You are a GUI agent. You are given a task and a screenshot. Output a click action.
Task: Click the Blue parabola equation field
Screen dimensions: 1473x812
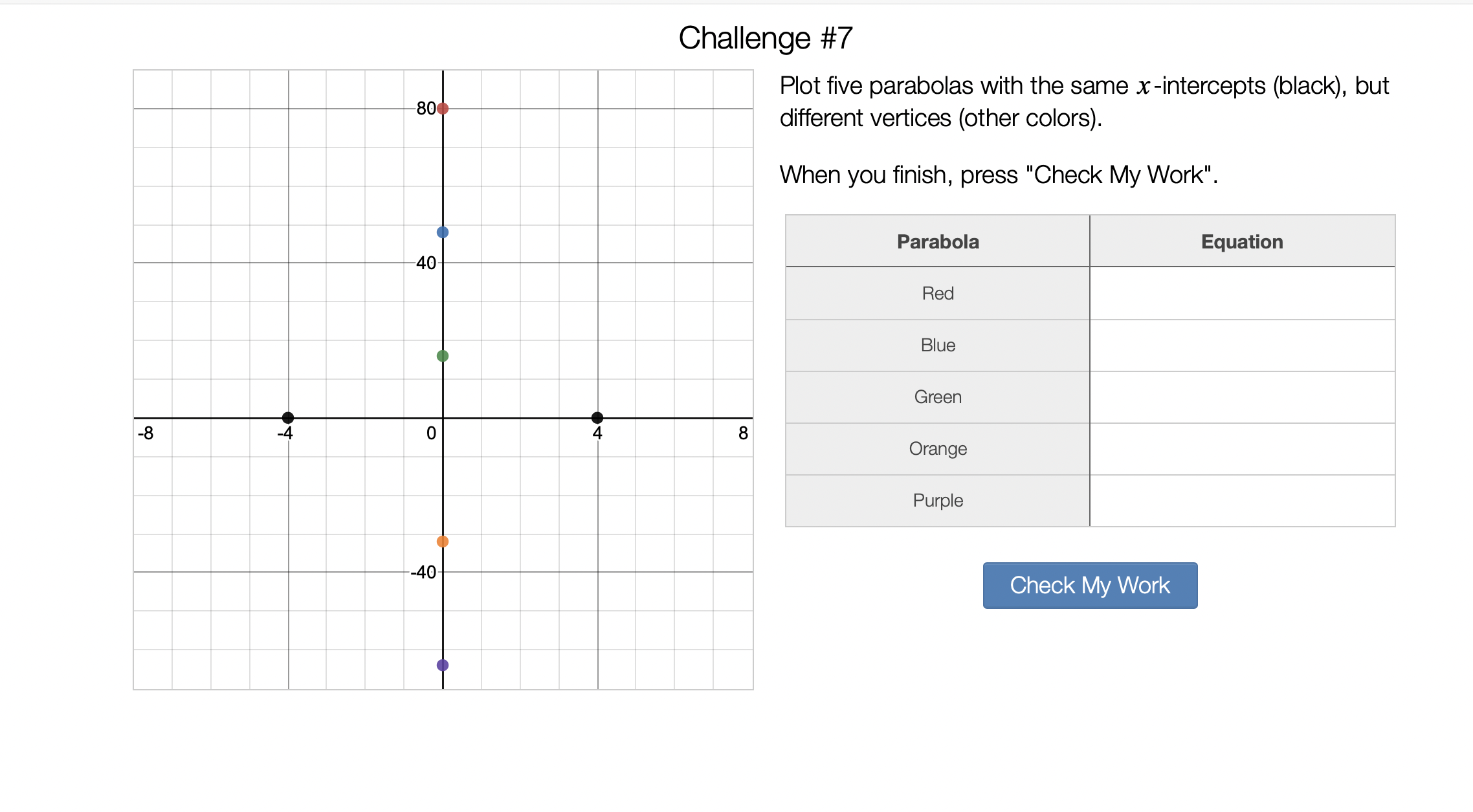tap(1242, 346)
